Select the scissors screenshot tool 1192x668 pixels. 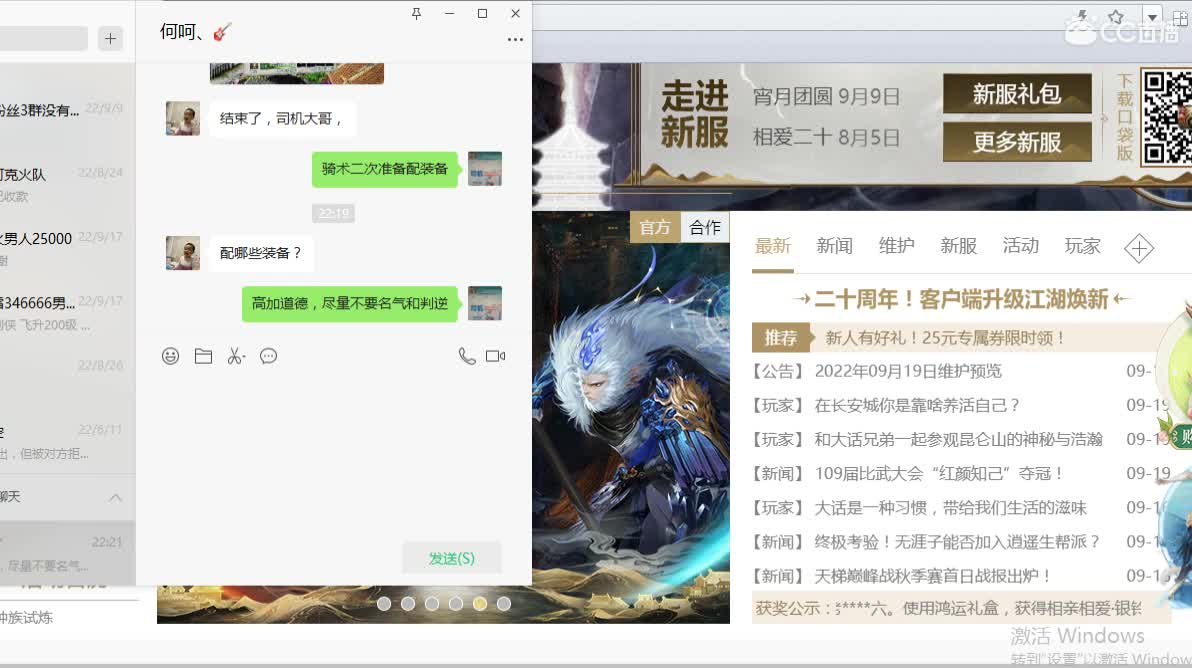pos(236,356)
